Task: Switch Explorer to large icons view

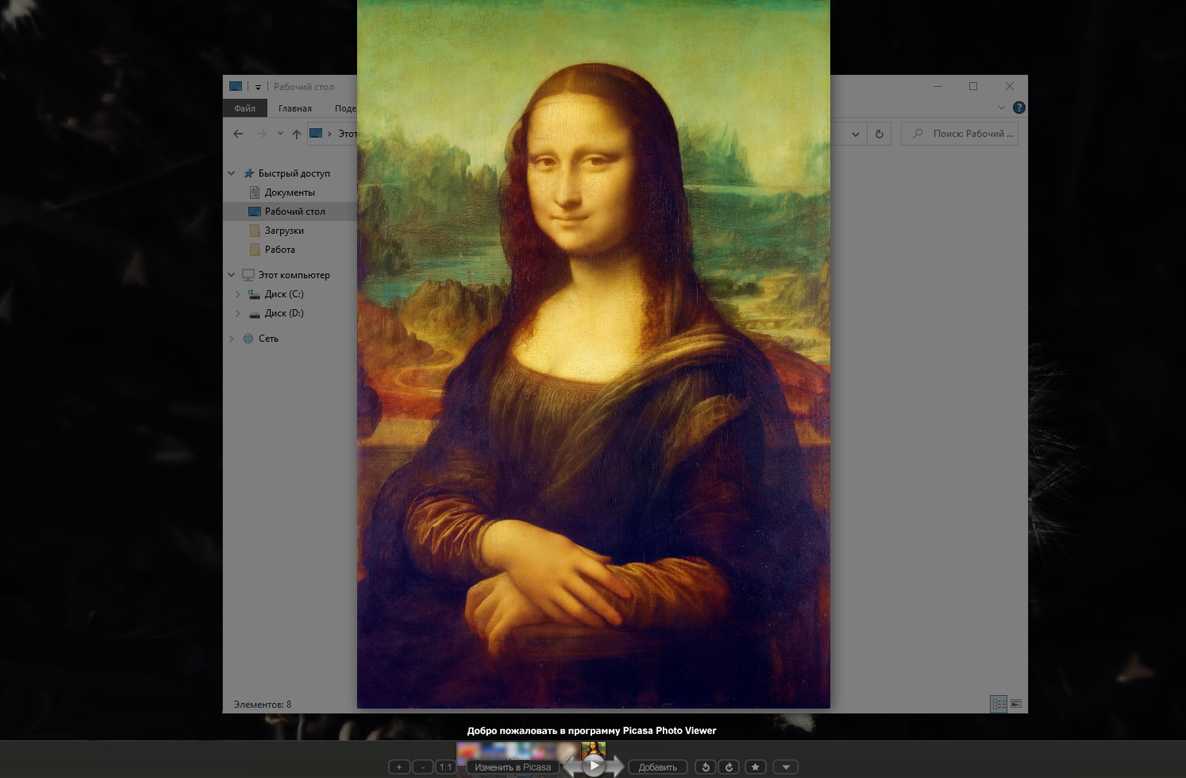Action: (1016, 704)
